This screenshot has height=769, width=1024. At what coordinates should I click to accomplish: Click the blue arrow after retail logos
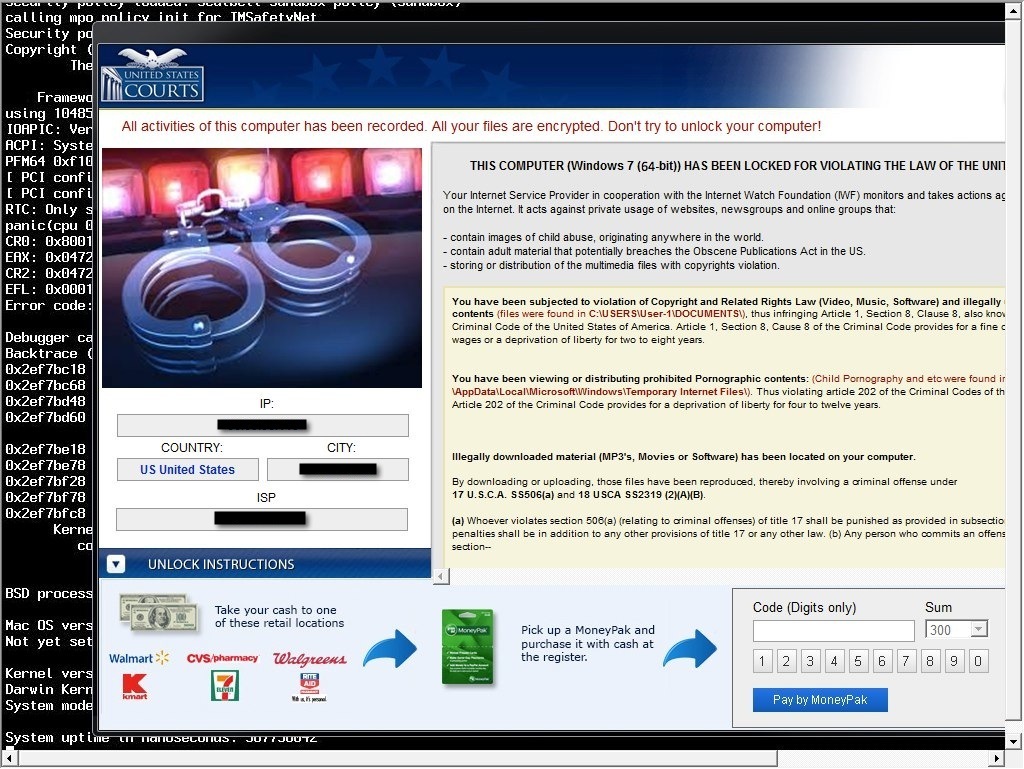(390, 648)
